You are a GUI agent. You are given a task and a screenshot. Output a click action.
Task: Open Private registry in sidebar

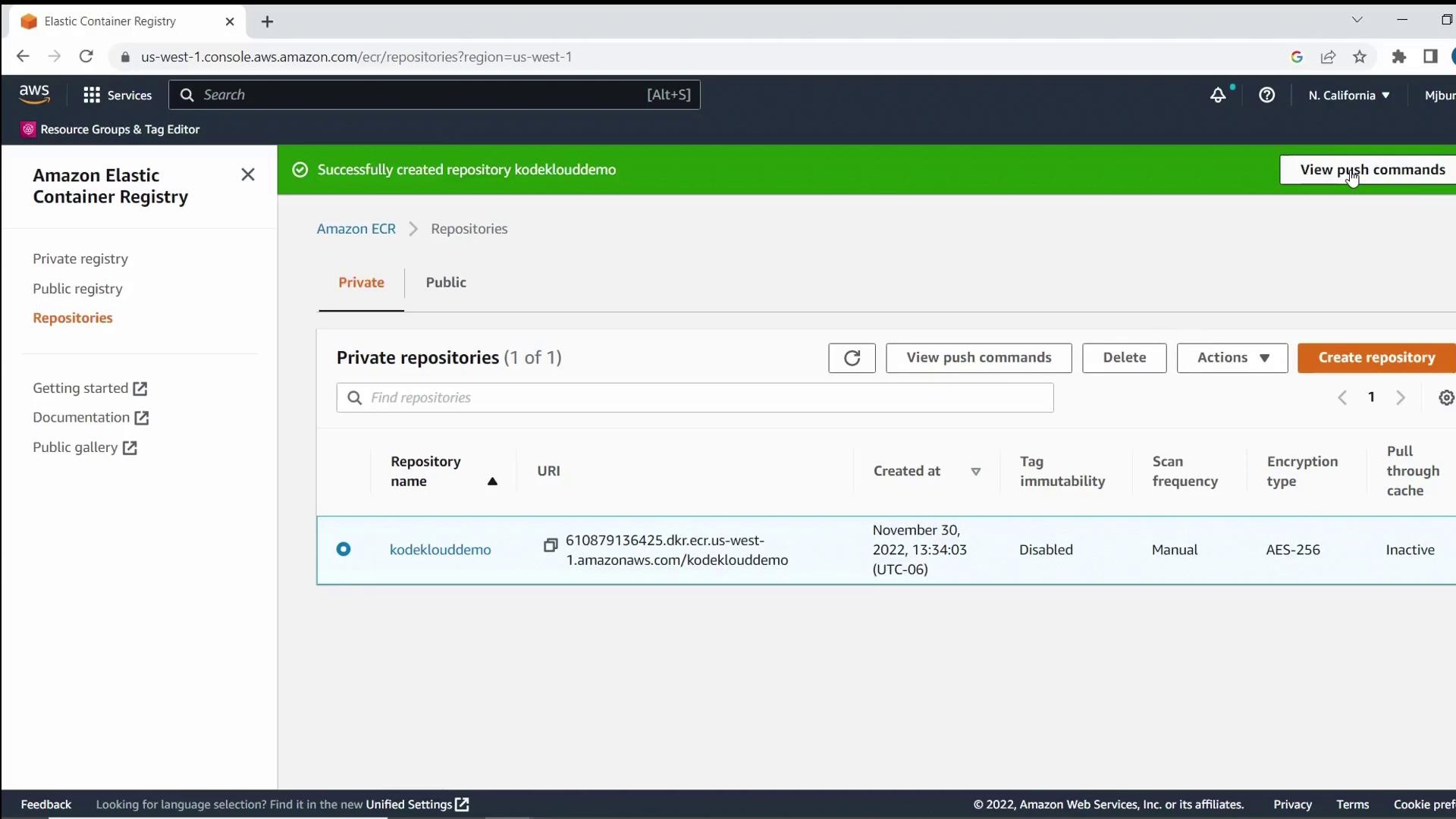click(x=80, y=259)
